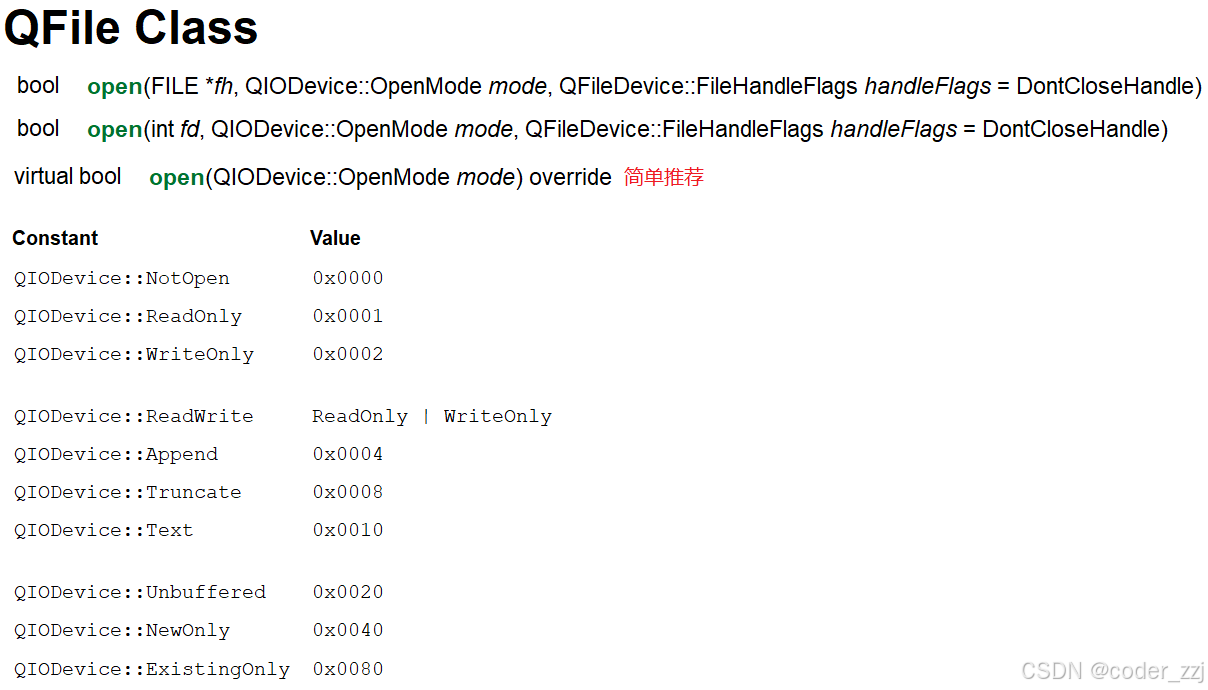Select QIODevice::Text constant
Viewport: 1208px width, 690px height.
(x=104, y=530)
